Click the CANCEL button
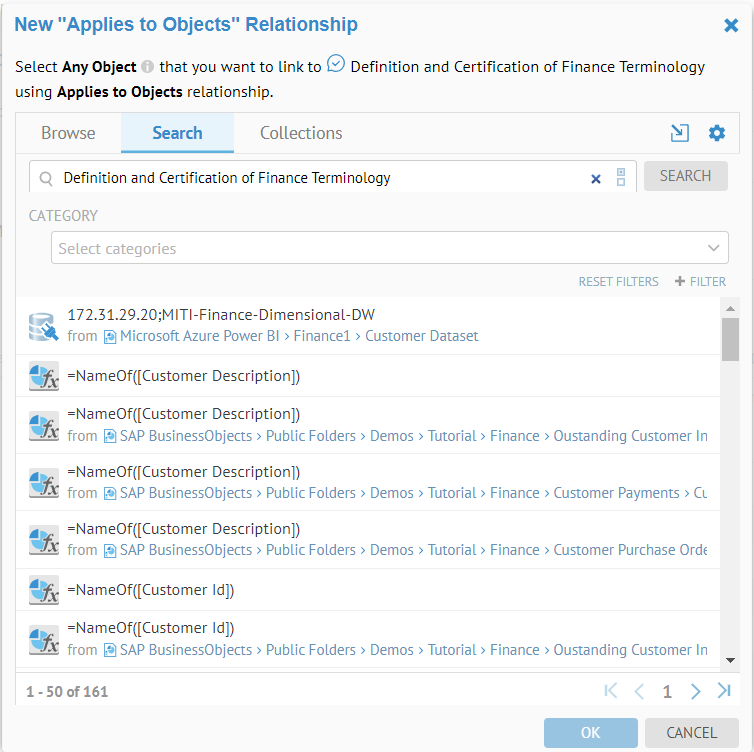The height and width of the screenshot is (752, 754). point(691,732)
